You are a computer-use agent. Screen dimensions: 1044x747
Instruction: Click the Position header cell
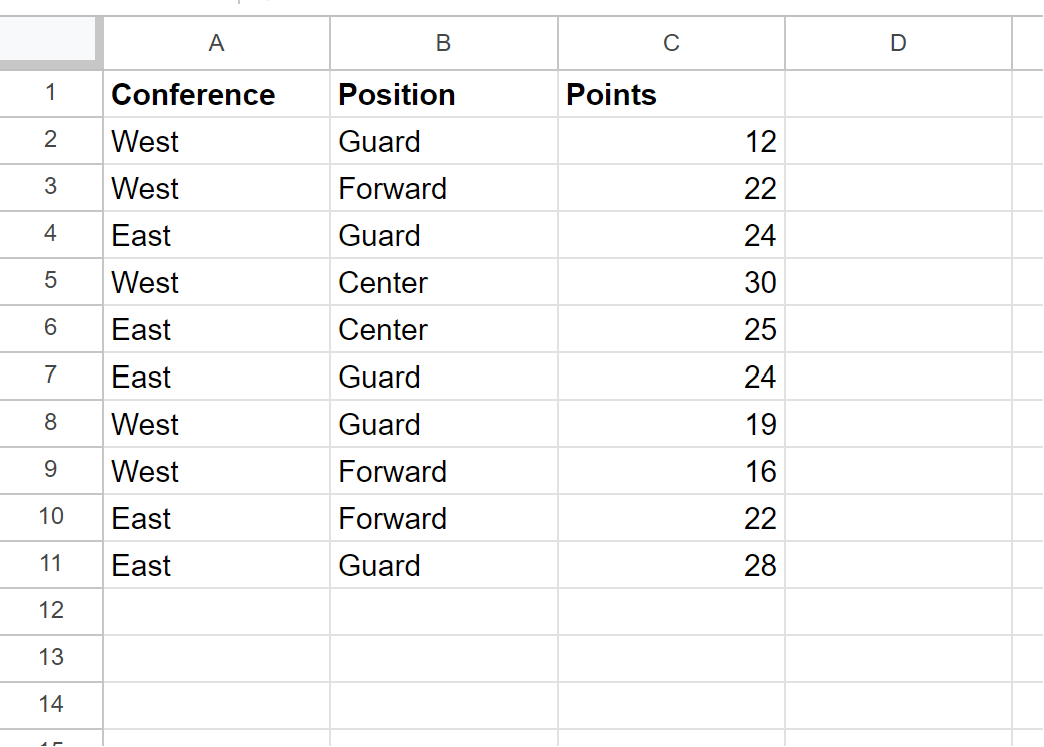(443, 94)
